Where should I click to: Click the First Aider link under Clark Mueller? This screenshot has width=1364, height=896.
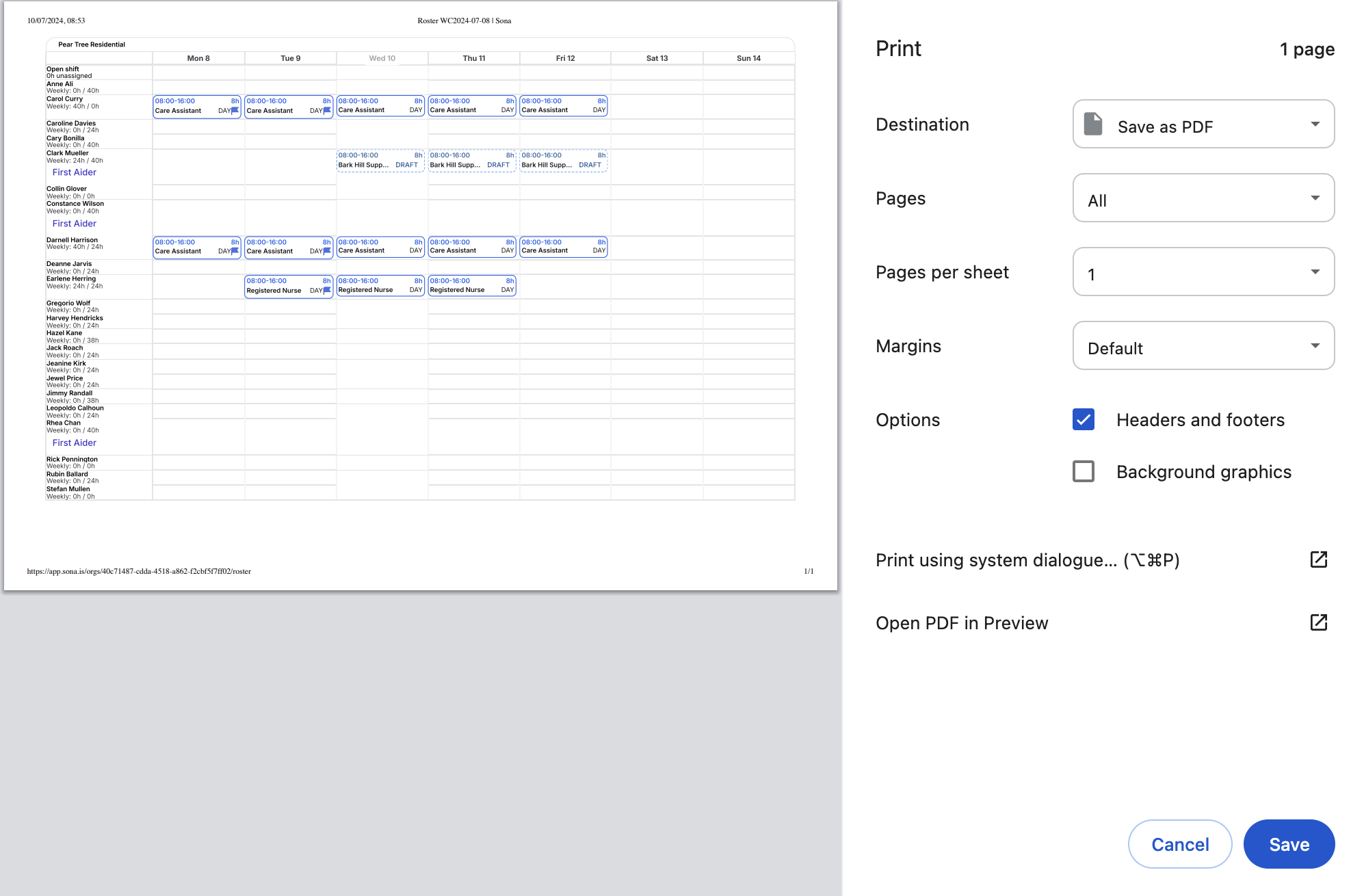pos(73,172)
